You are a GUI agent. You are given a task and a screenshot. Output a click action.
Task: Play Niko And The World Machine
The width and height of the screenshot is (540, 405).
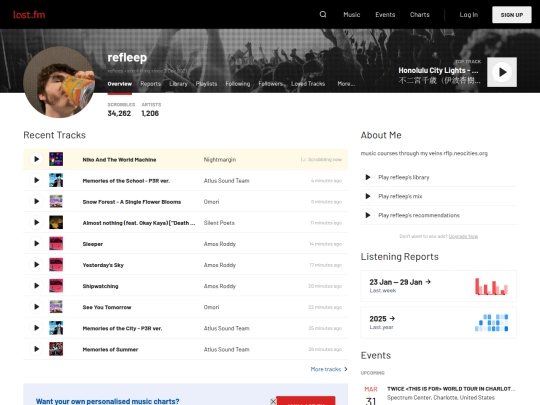tap(36, 159)
